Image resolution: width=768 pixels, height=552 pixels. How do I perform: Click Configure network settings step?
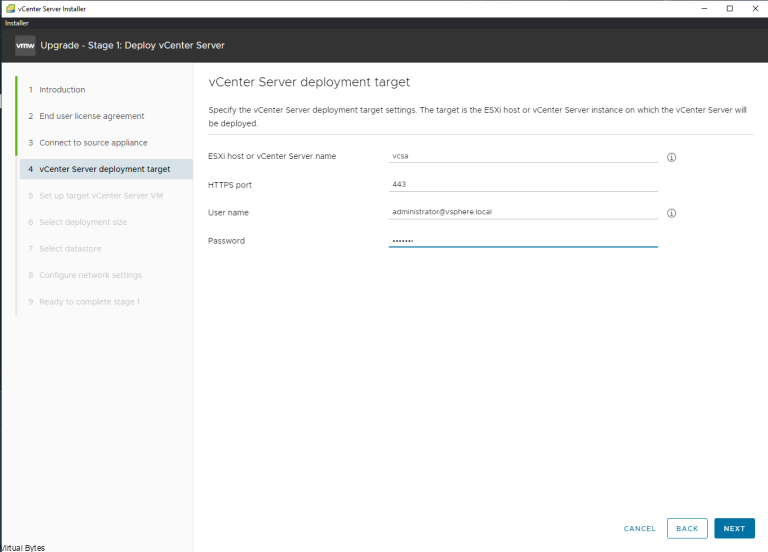tap(90, 275)
